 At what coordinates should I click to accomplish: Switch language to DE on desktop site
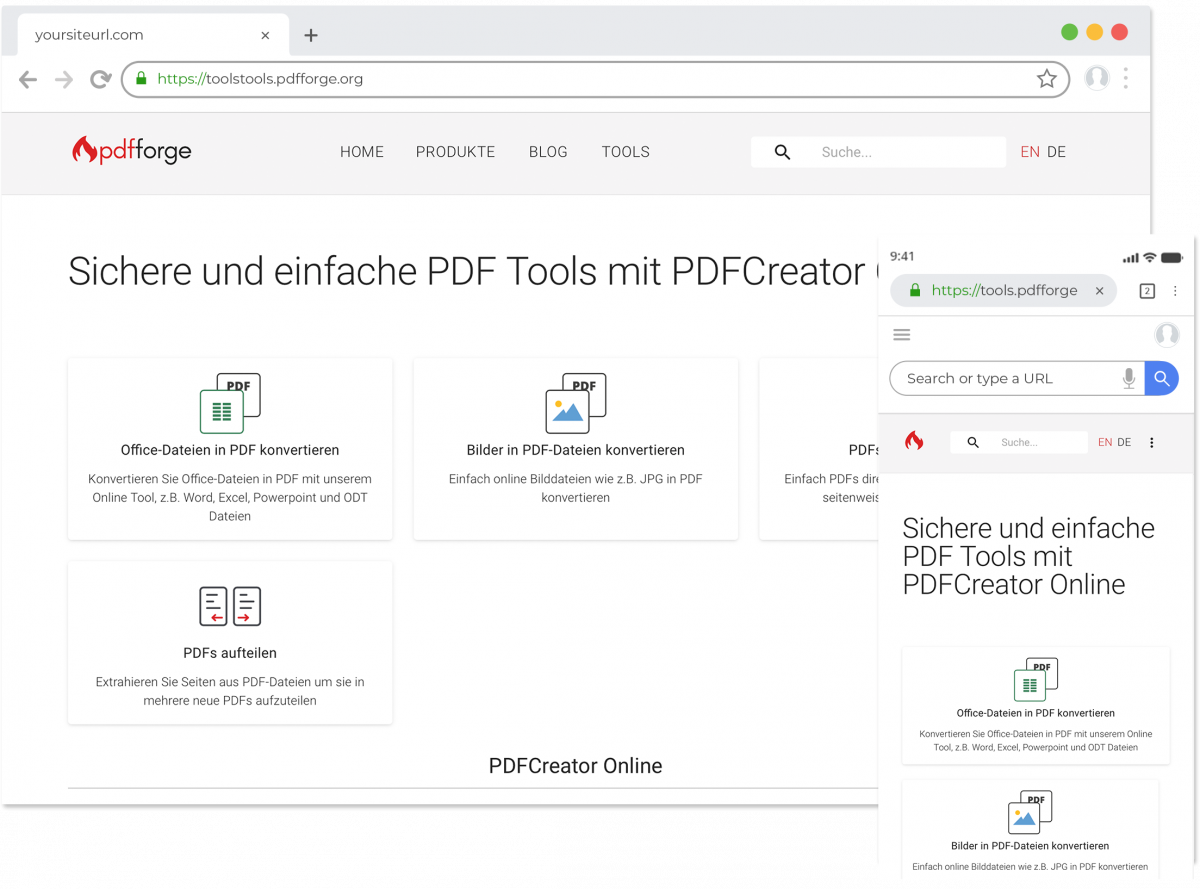[1056, 152]
